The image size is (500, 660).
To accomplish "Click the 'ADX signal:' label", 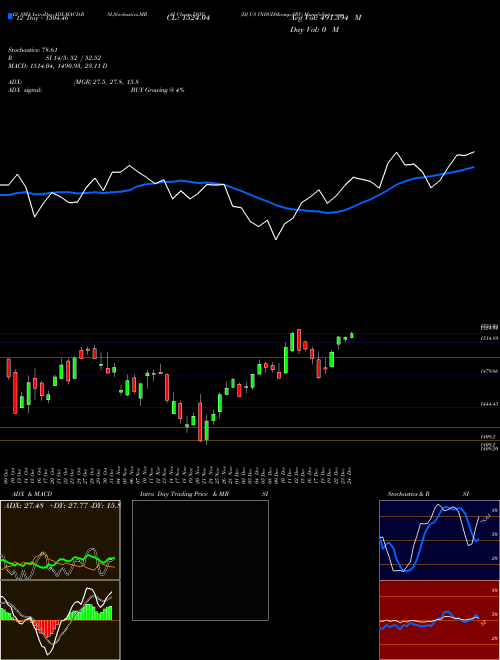I will 25,90.
